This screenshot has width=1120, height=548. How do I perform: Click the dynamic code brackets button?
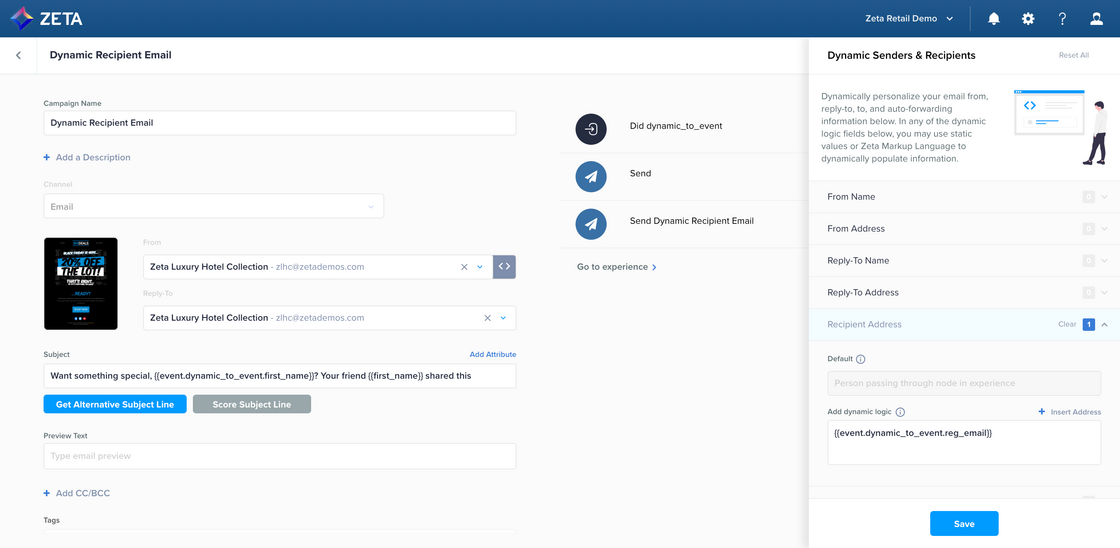pyautogui.click(x=504, y=267)
